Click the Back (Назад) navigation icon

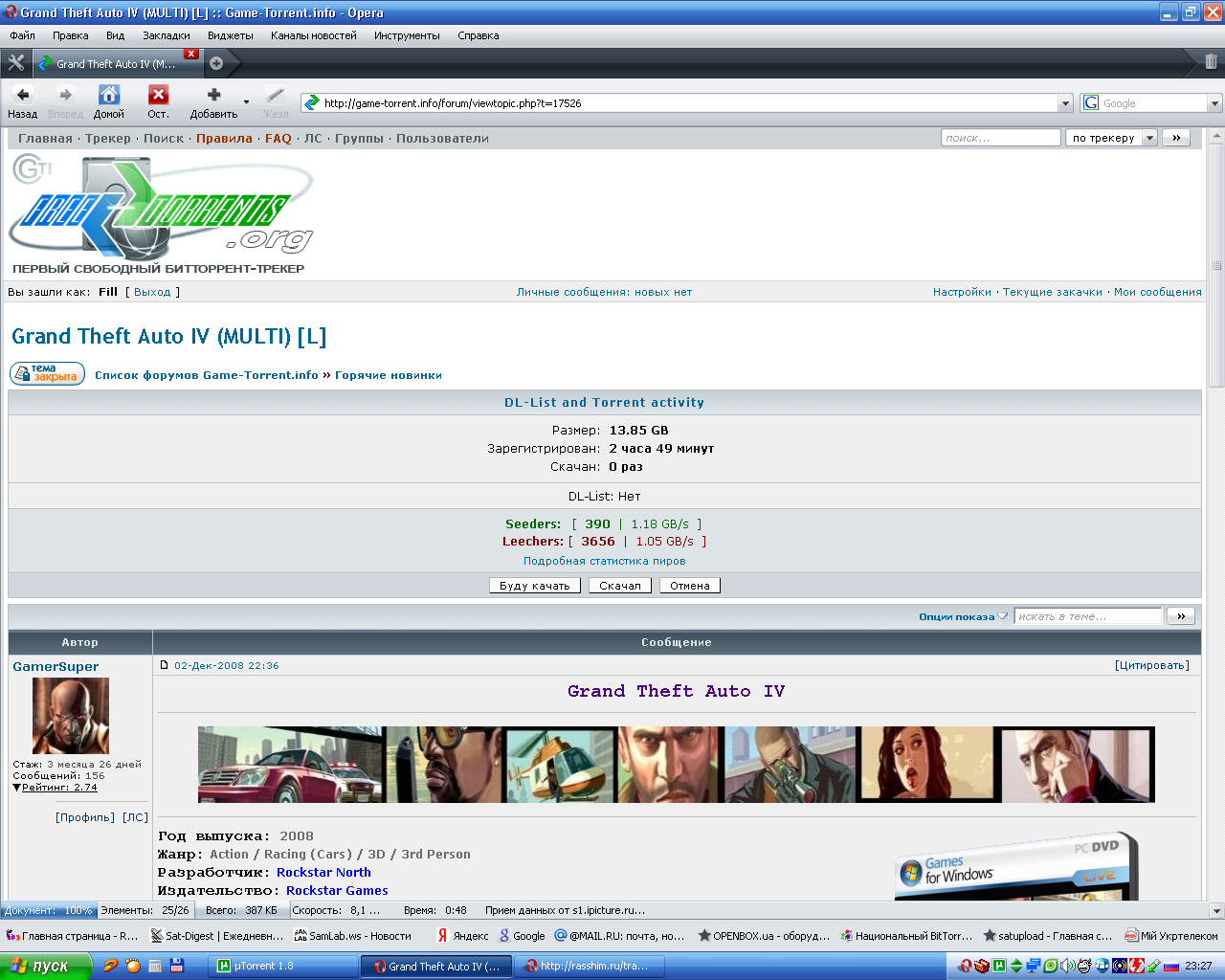point(23,95)
